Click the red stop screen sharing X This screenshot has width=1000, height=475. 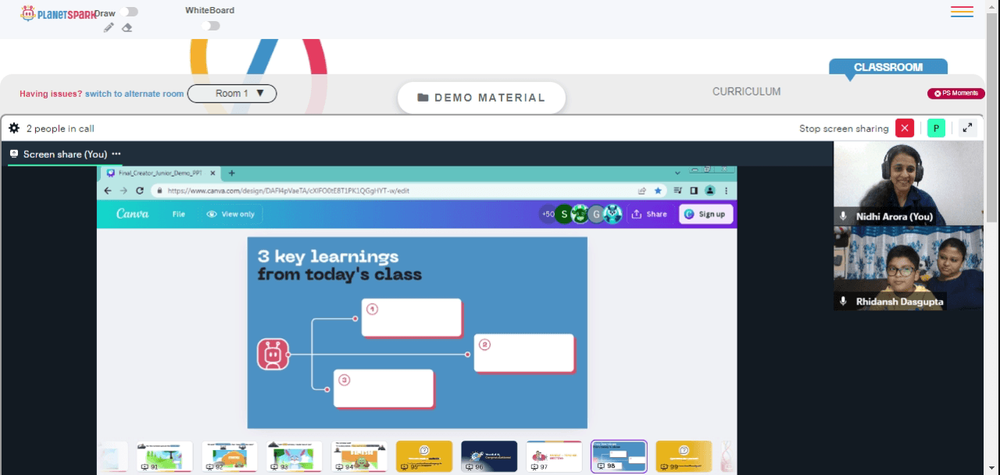click(x=904, y=128)
